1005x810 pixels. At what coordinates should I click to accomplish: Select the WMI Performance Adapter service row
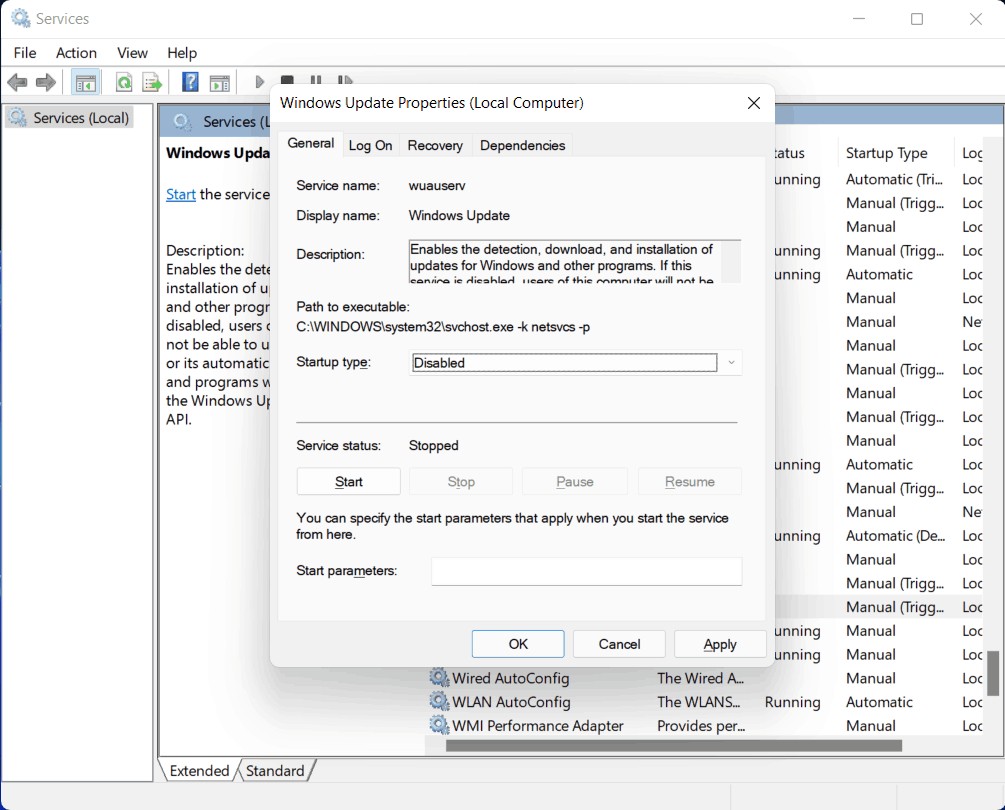pyautogui.click(x=705, y=725)
